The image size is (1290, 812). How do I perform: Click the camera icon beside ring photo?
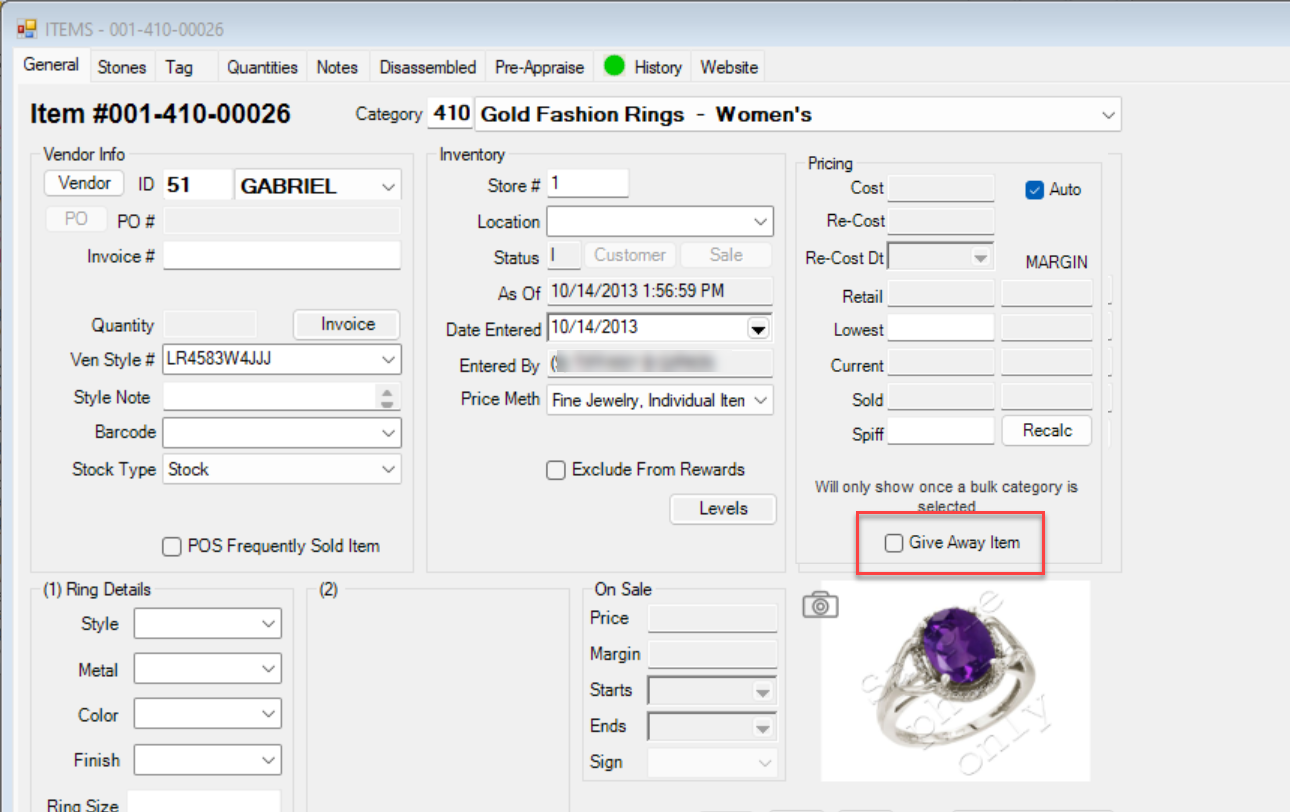point(820,605)
